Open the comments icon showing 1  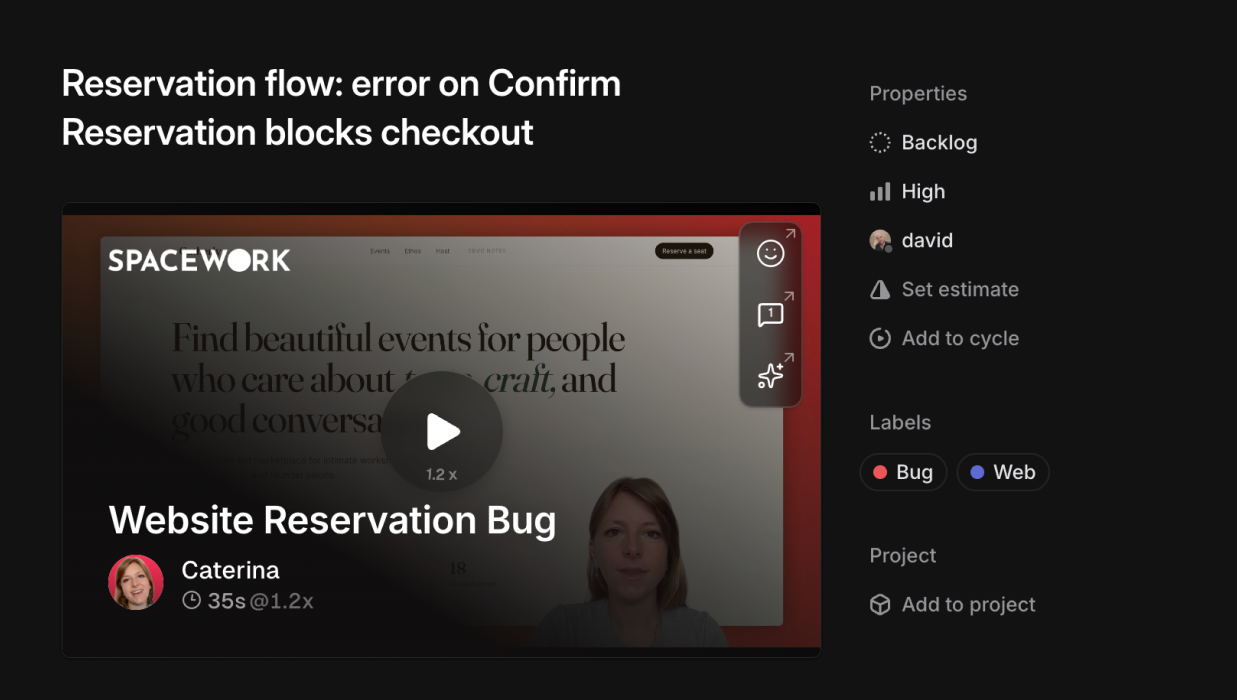(770, 315)
